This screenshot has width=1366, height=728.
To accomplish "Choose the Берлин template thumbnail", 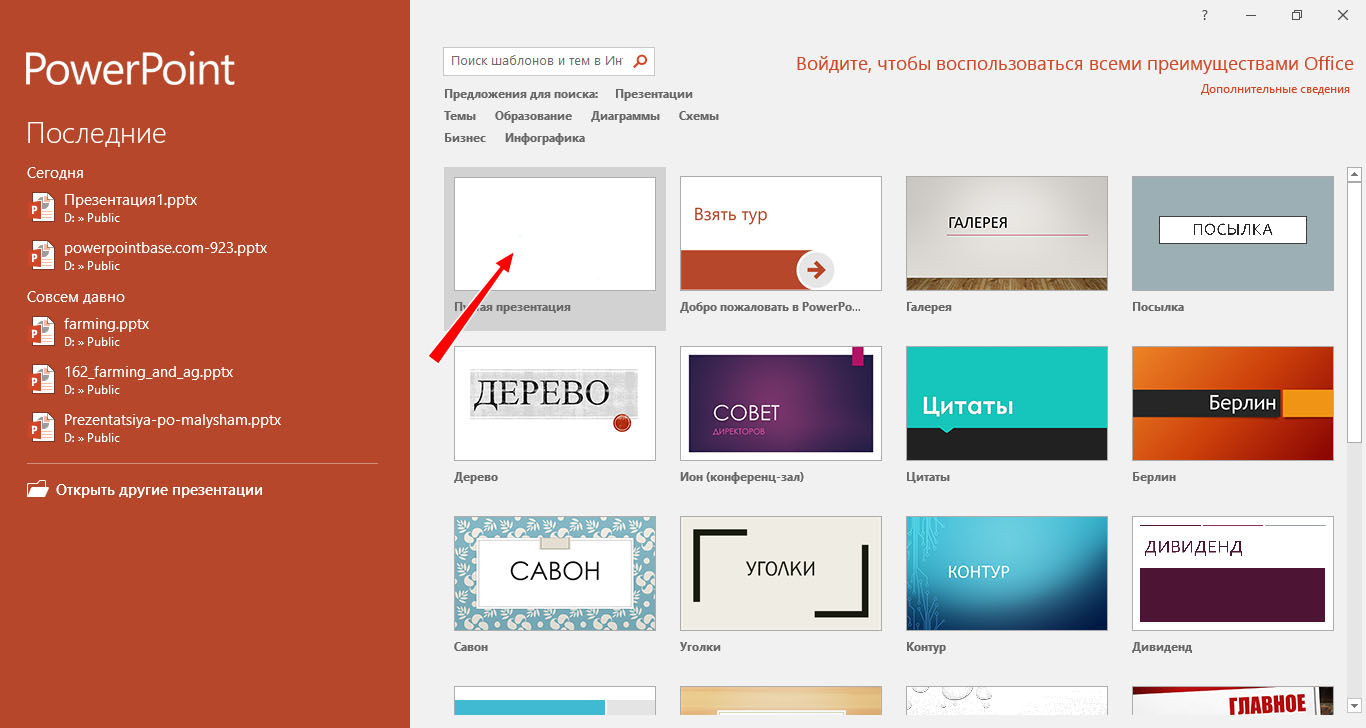I will [x=1233, y=404].
